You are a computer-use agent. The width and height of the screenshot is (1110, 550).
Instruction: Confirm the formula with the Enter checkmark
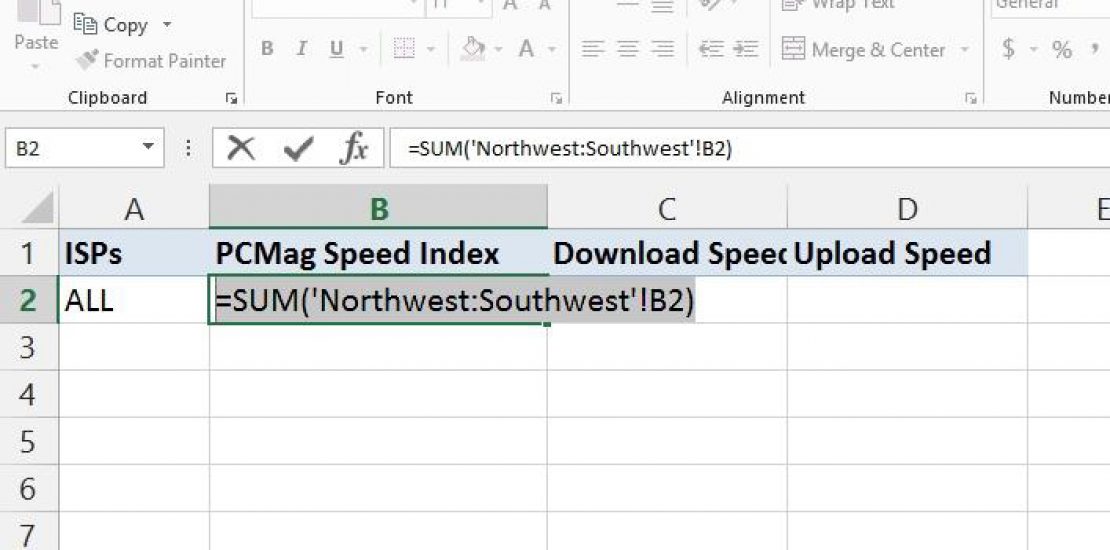297,149
